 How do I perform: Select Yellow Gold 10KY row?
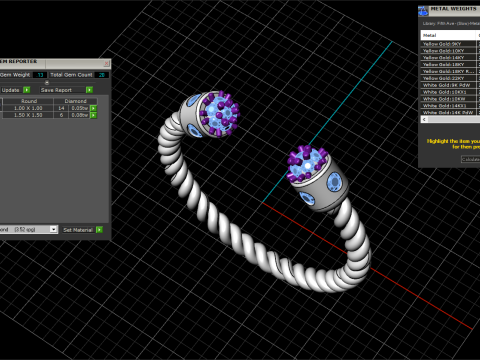click(x=449, y=51)
